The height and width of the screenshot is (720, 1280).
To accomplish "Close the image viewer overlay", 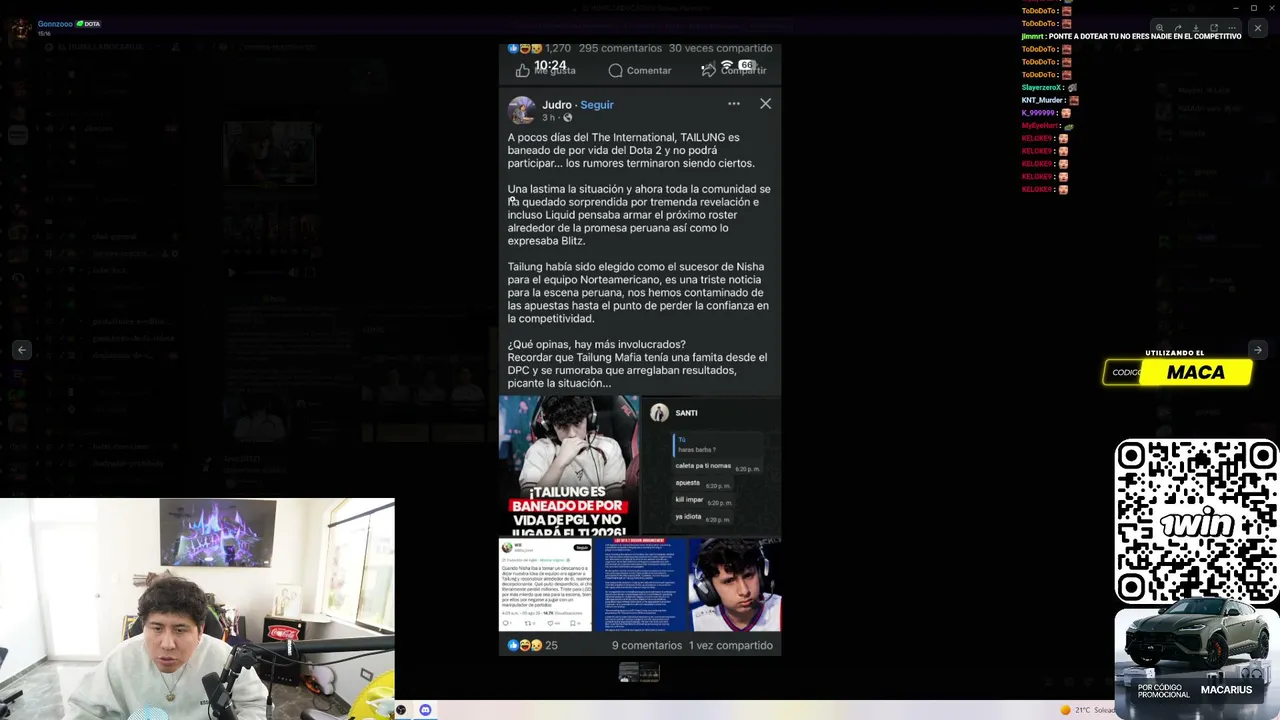I will 1258,28.
